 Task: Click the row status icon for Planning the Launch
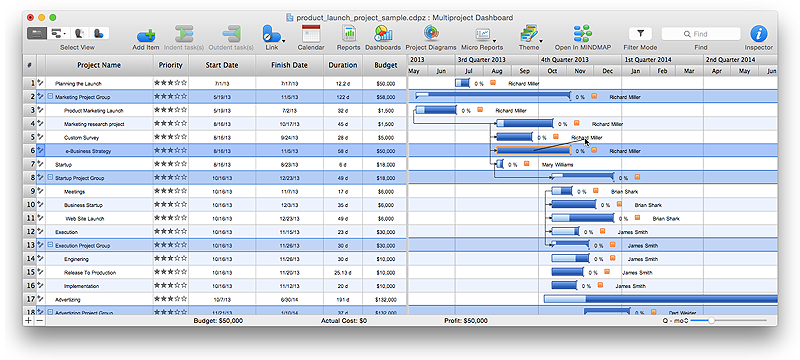41,83
